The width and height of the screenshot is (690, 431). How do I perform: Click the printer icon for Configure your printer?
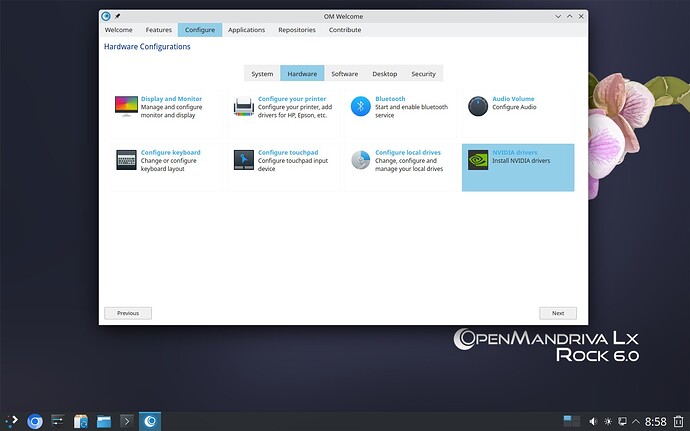243,107
